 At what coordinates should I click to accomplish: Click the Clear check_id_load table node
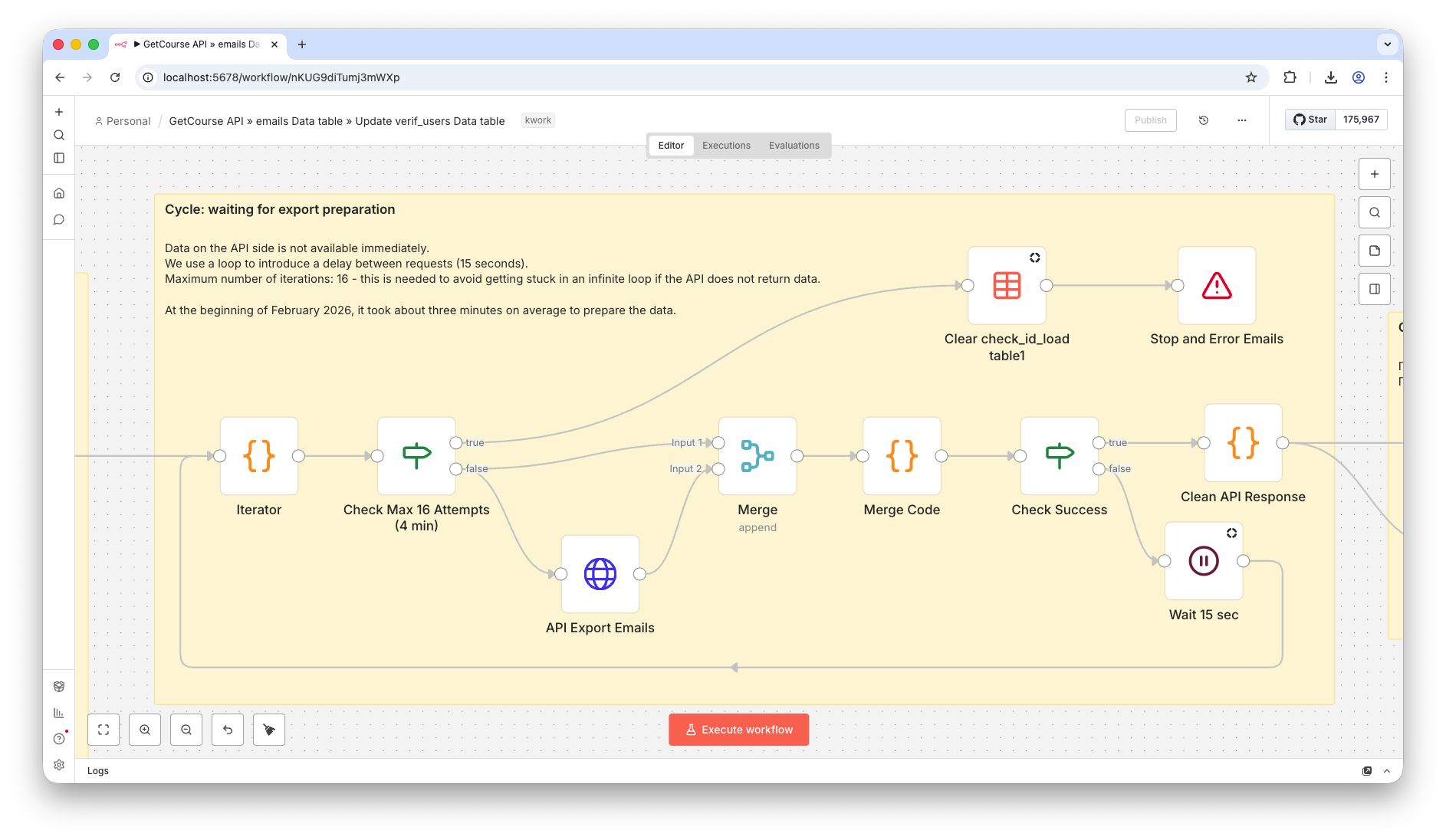(1006, 286)
